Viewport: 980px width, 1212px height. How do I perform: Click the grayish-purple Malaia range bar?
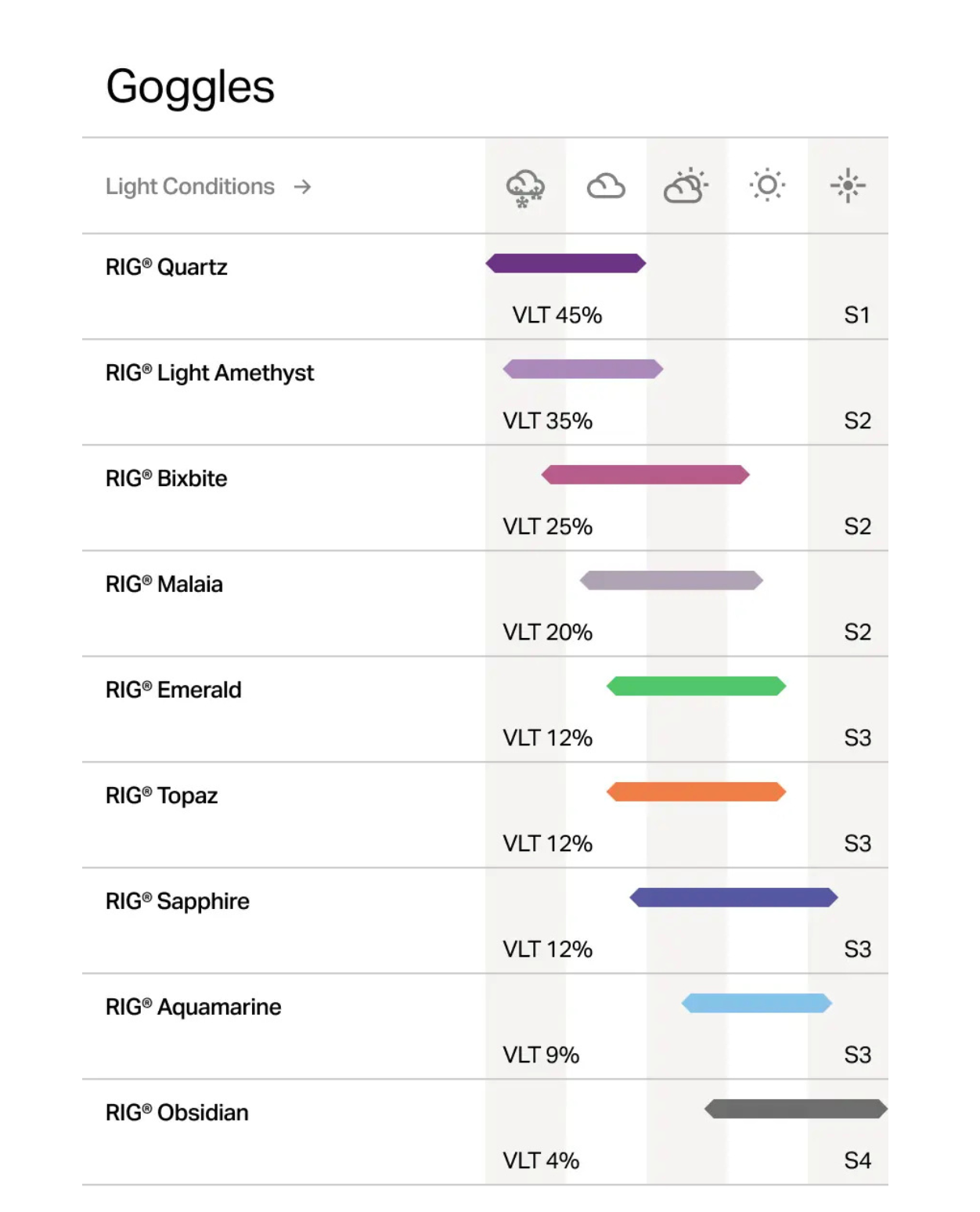(672, 580)
